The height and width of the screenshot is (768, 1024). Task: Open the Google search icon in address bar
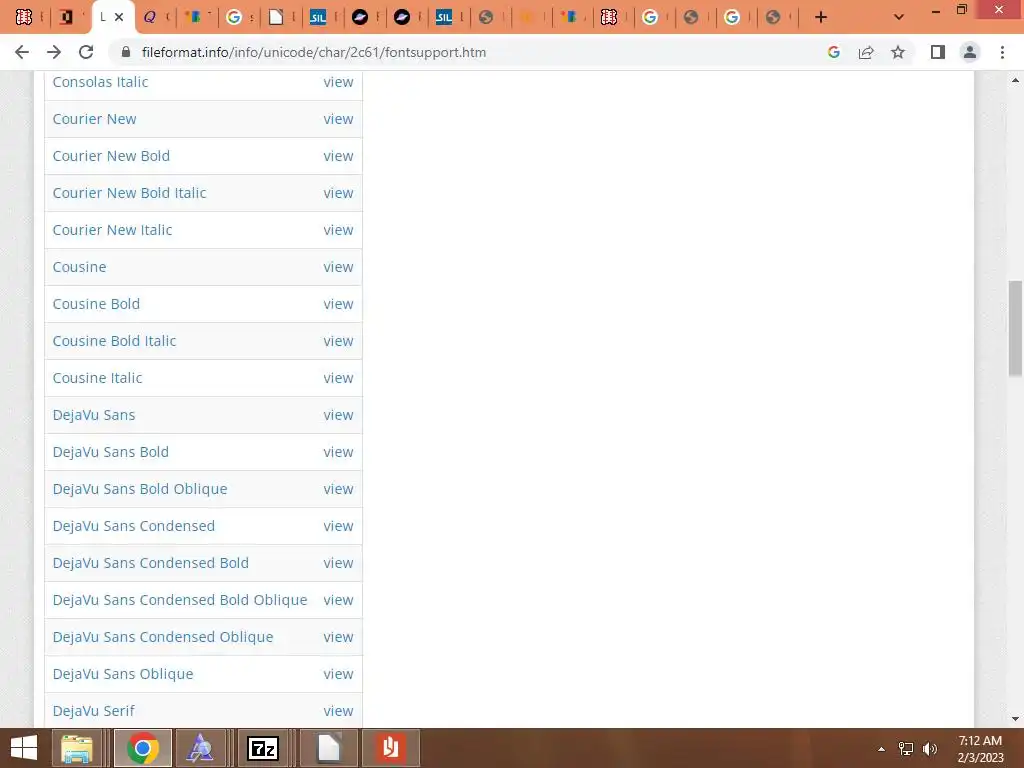coord(833,52)
